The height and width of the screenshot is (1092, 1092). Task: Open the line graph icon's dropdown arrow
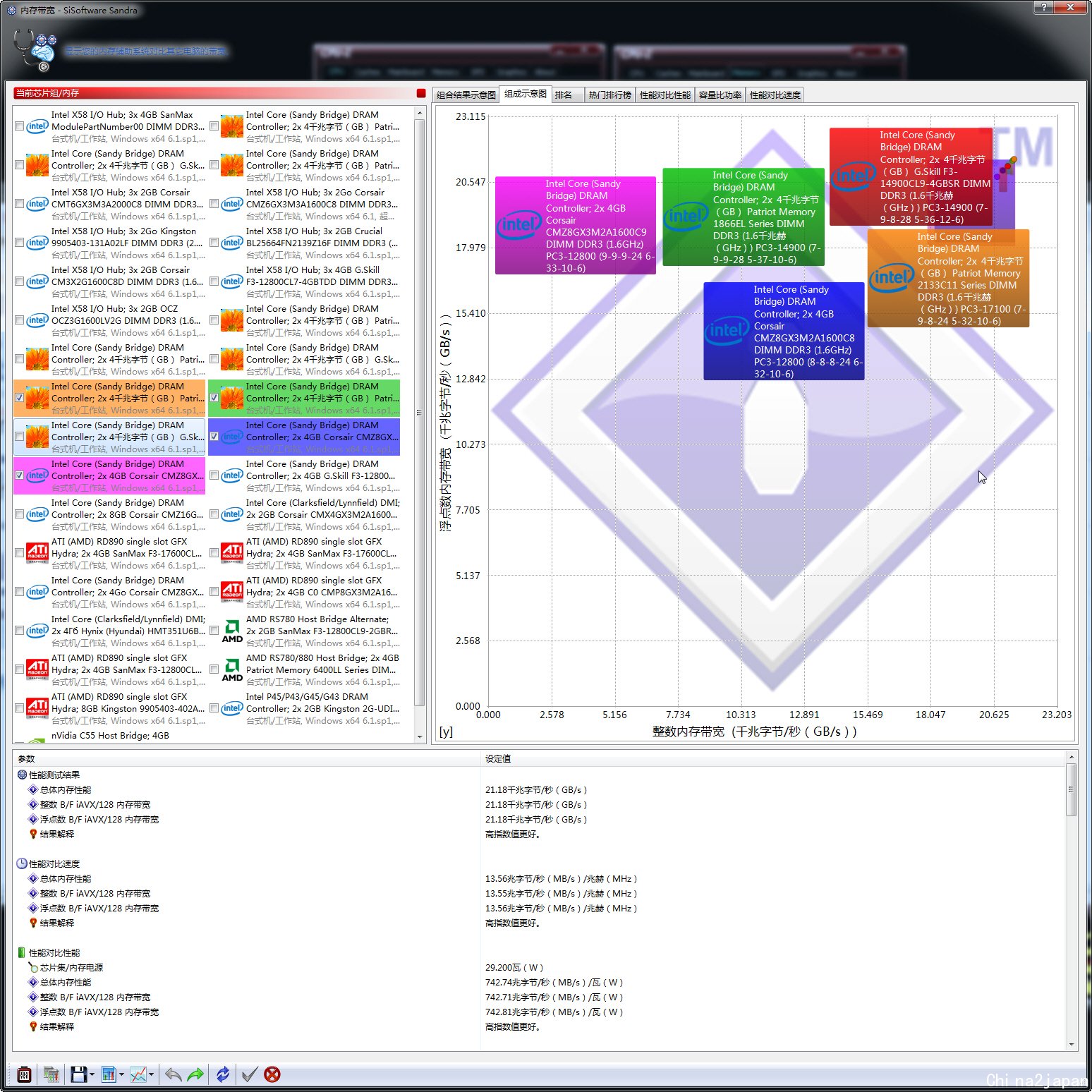pyautogui.click(x=151, y=1075)
